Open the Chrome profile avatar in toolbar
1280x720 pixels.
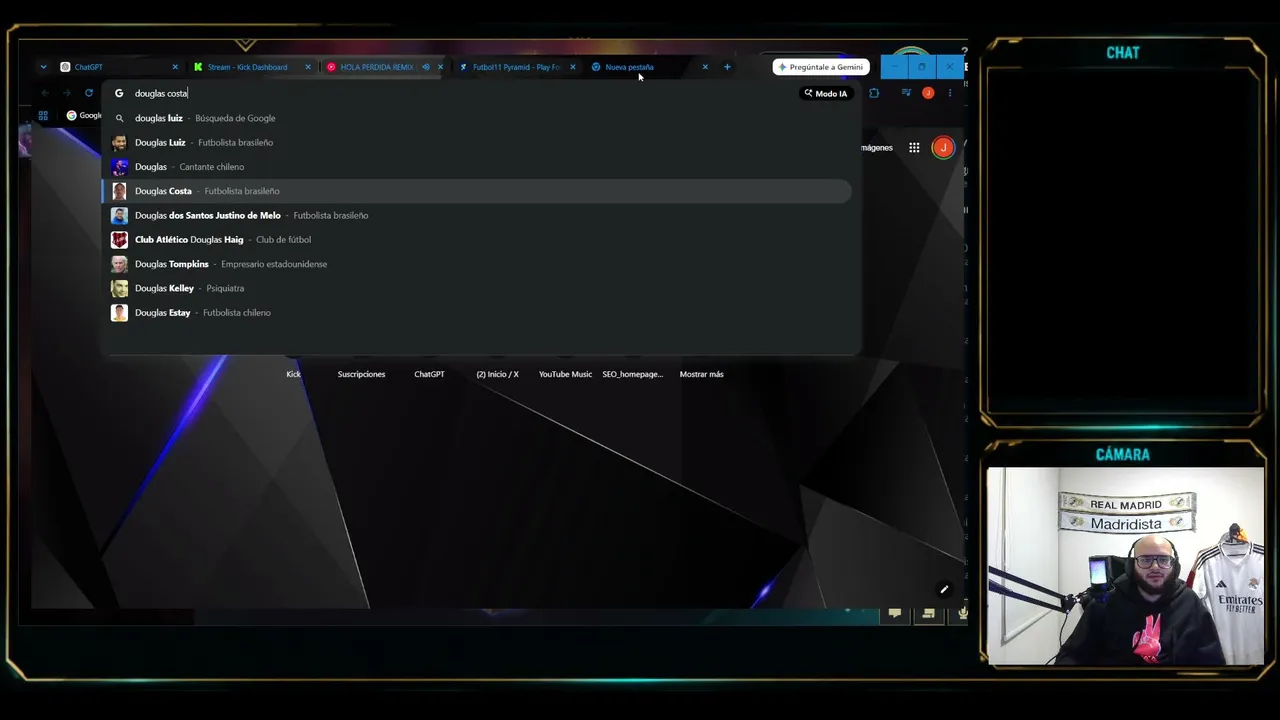[928, 93]
